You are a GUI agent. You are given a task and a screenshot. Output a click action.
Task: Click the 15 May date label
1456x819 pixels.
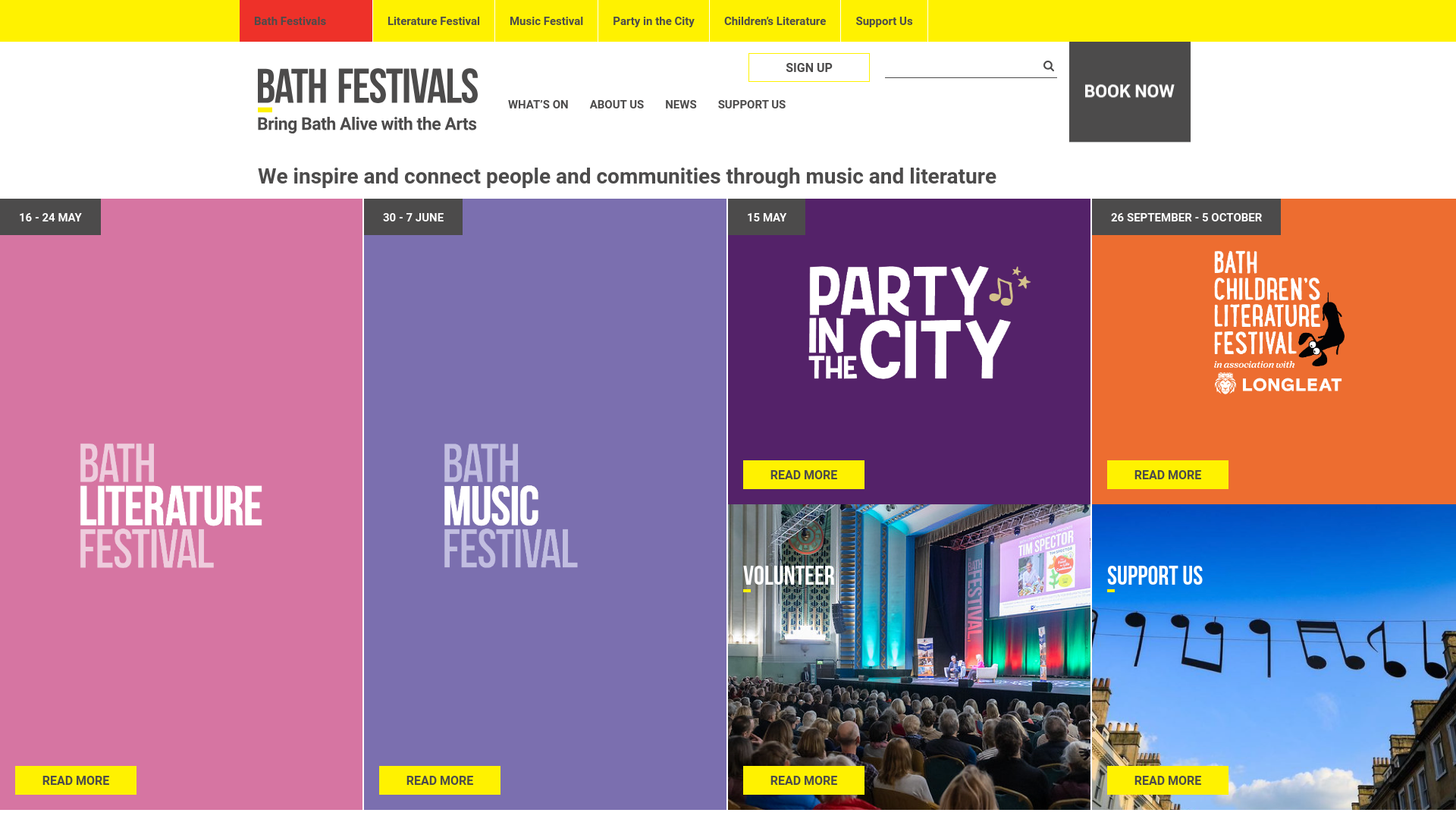point(767,217)
